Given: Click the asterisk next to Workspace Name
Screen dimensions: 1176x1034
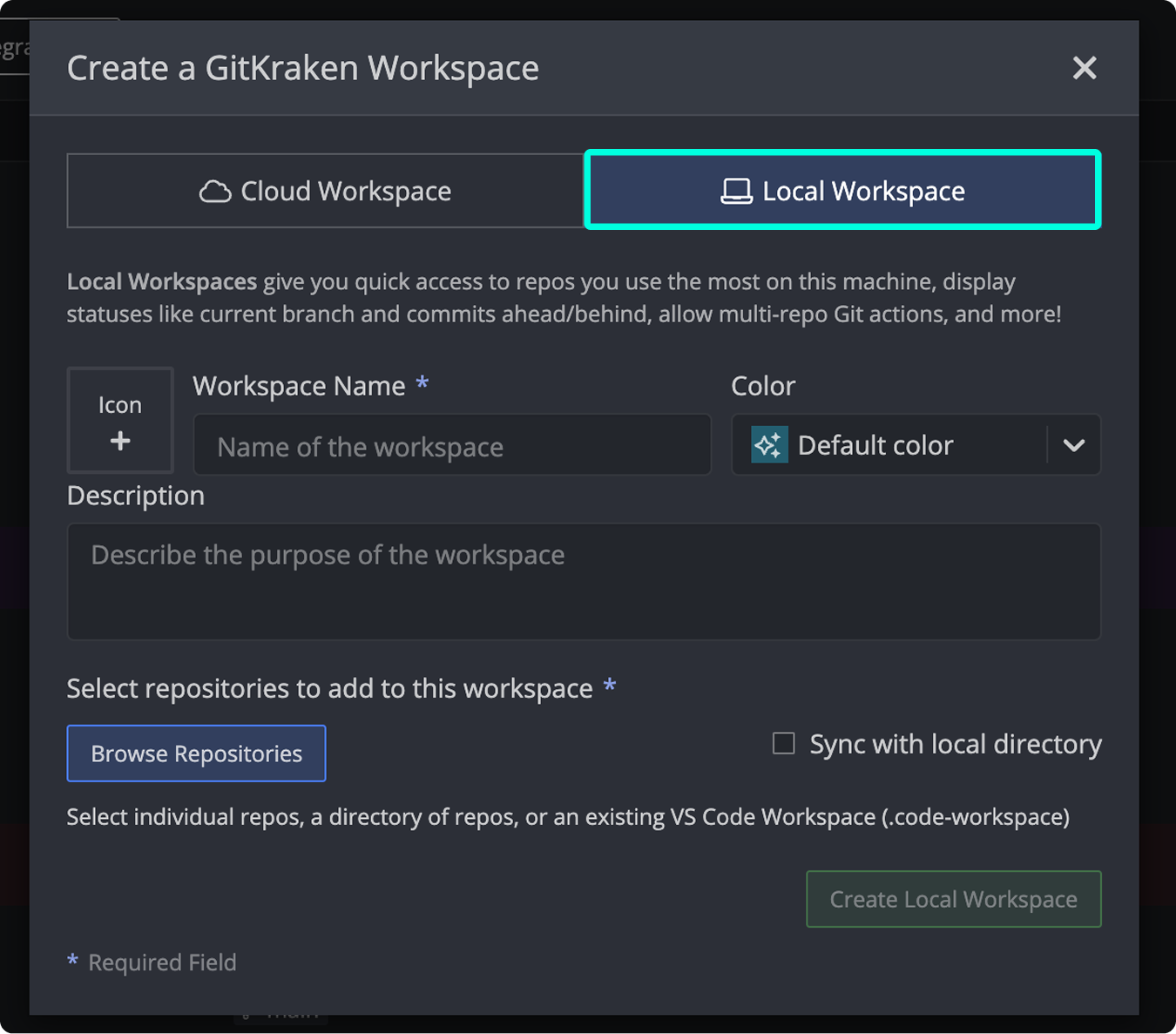Looking at the screenshot, I should pyautogui.click(x=422, y=383).
